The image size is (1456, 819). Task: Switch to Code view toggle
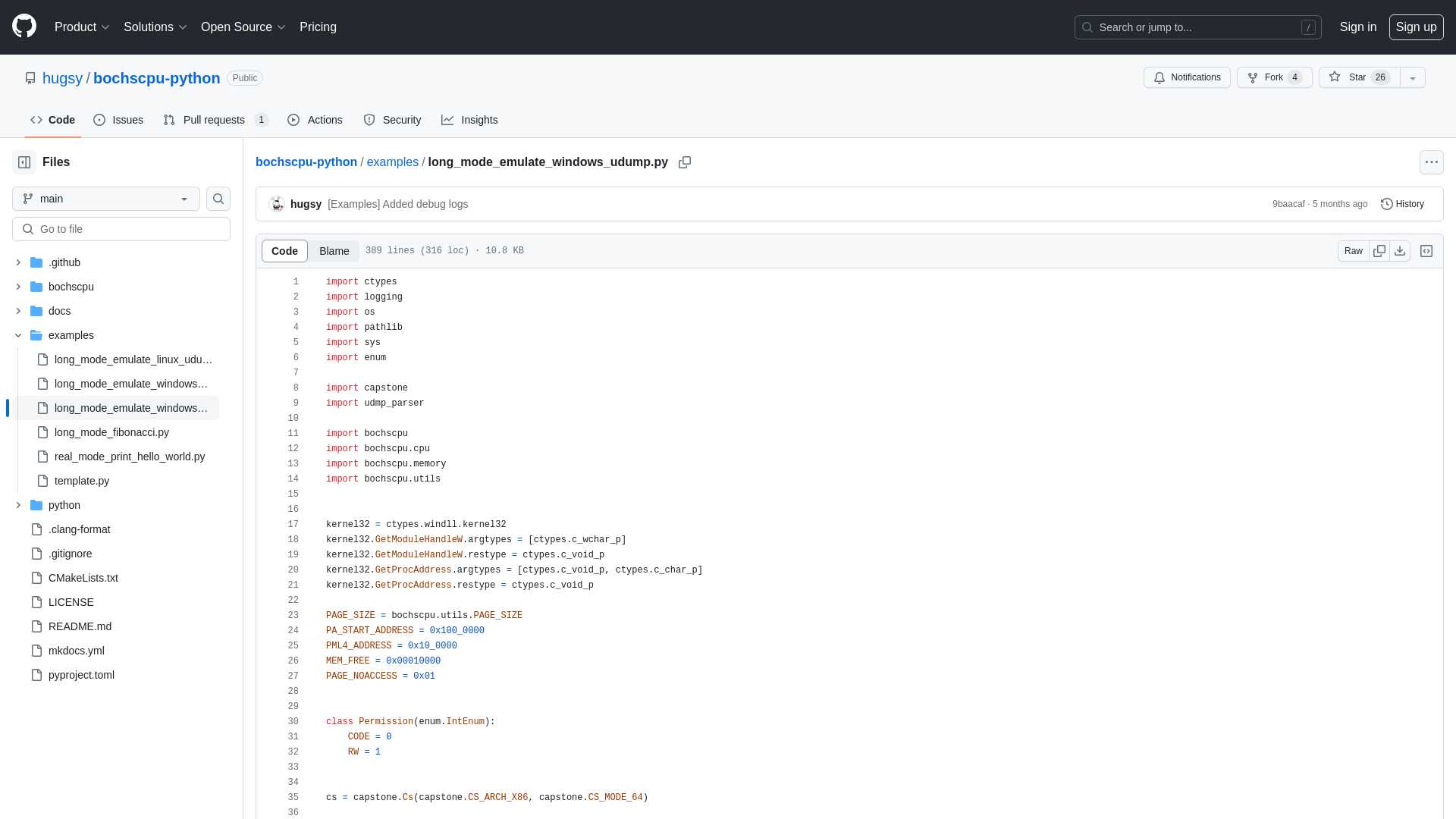pyautogui.click(x=284, y=251)
